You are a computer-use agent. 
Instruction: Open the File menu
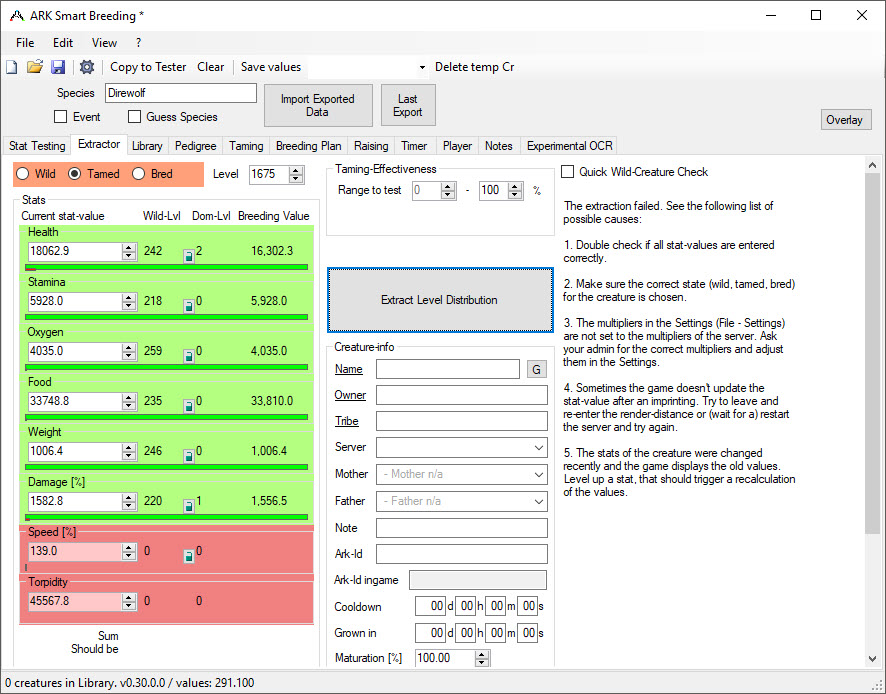pos(25,43)
